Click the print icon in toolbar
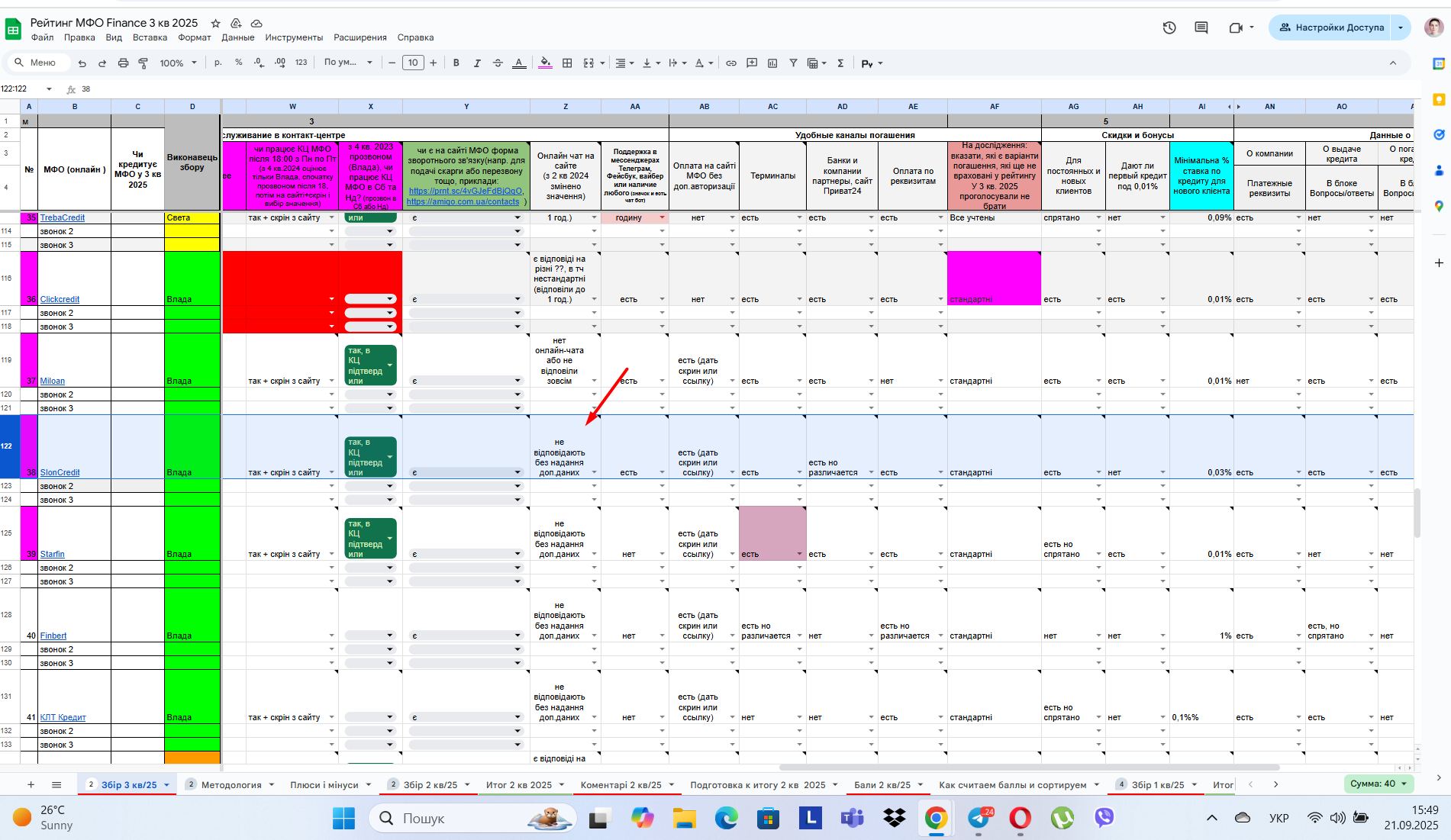The image size is (1451, 840). [x=123, y=63]
